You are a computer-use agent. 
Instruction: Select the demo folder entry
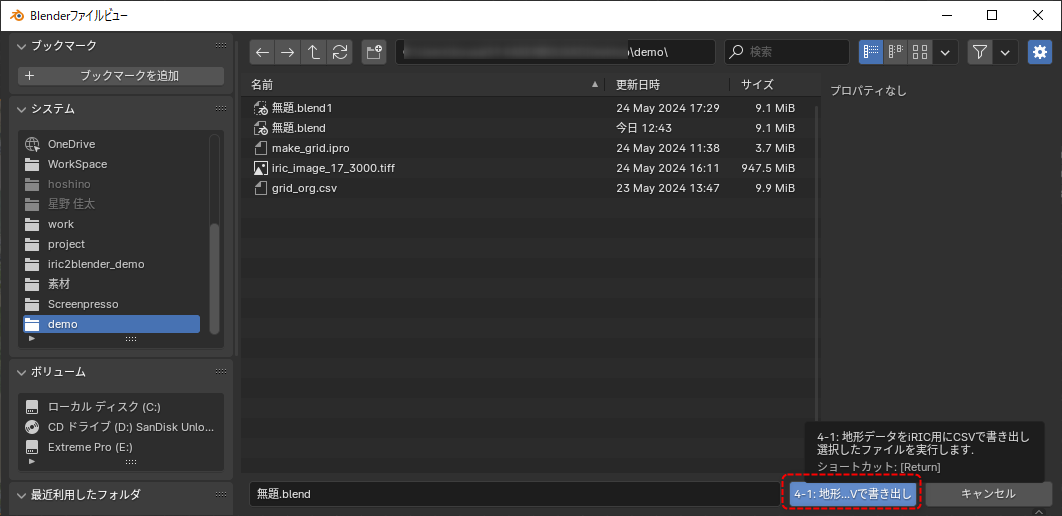112,324
